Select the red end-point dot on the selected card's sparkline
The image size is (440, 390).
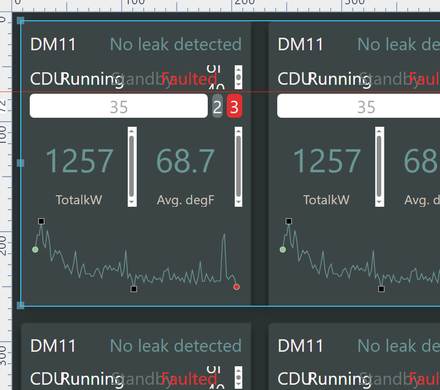[236, 287]
